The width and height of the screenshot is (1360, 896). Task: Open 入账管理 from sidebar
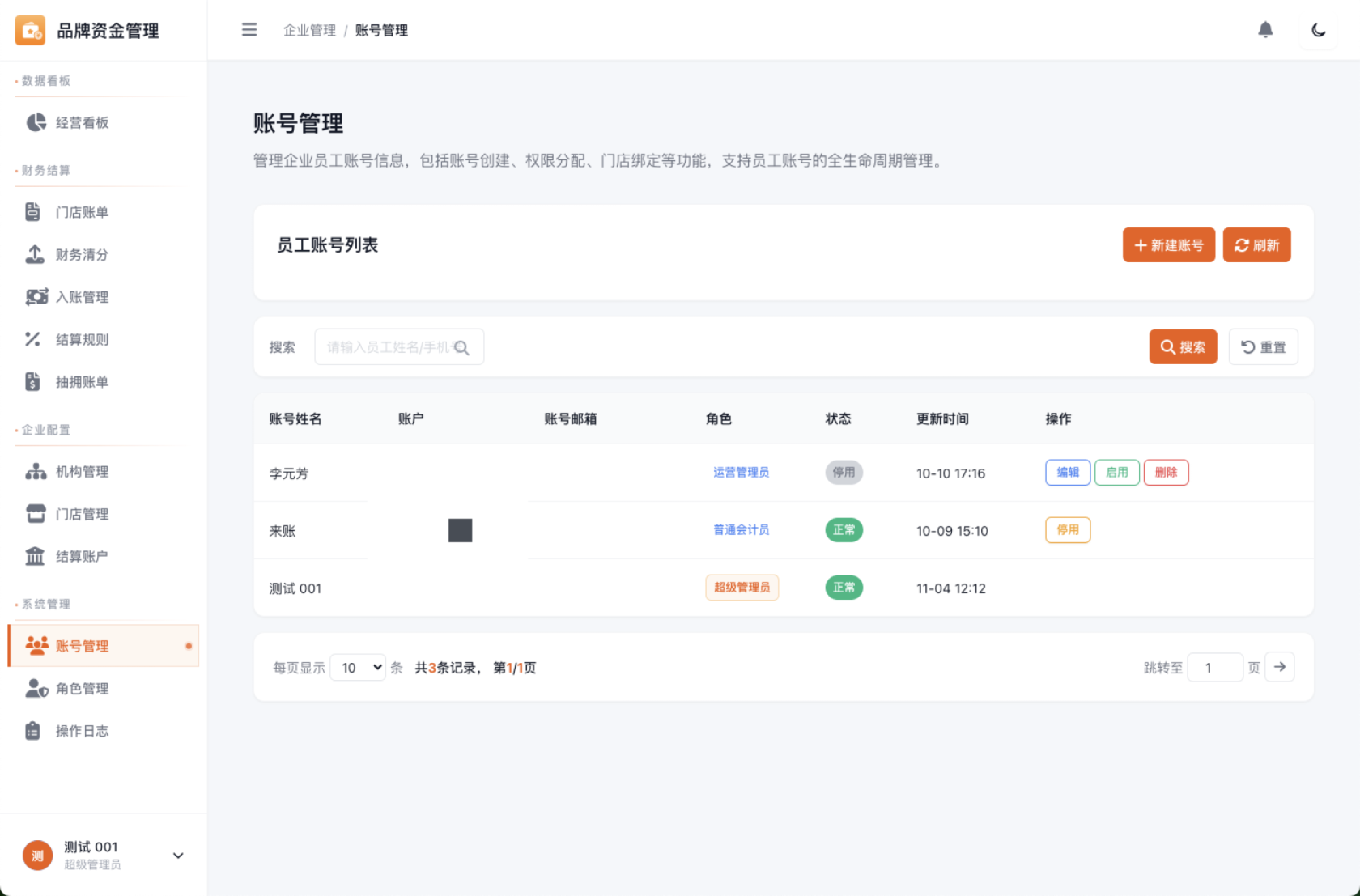click(x=81, y=297)
